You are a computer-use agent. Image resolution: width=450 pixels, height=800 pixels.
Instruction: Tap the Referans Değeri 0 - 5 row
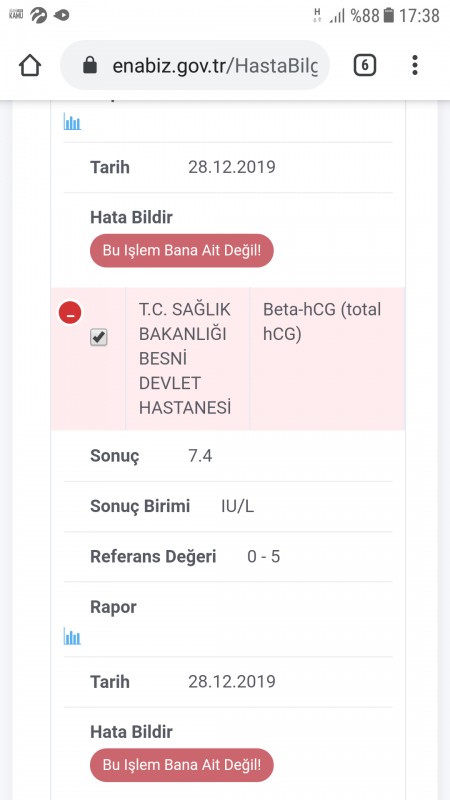point(228,557)
